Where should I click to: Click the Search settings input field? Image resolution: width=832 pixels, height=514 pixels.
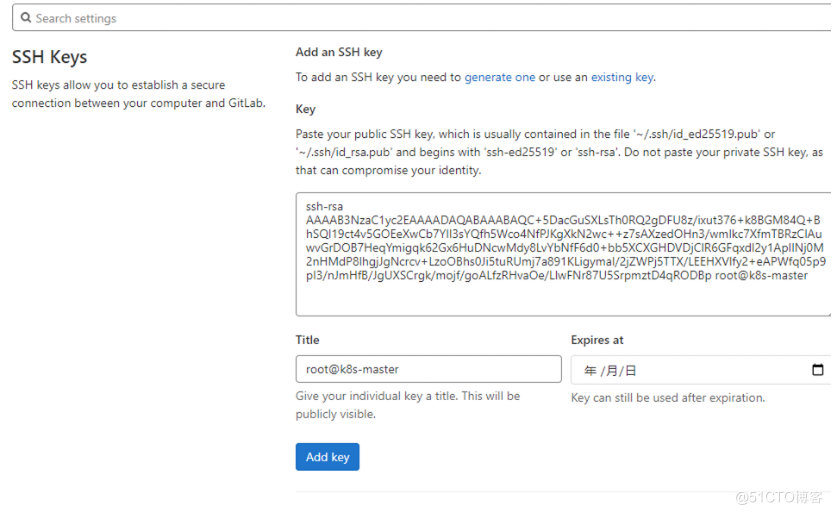(x=422, y=18)
